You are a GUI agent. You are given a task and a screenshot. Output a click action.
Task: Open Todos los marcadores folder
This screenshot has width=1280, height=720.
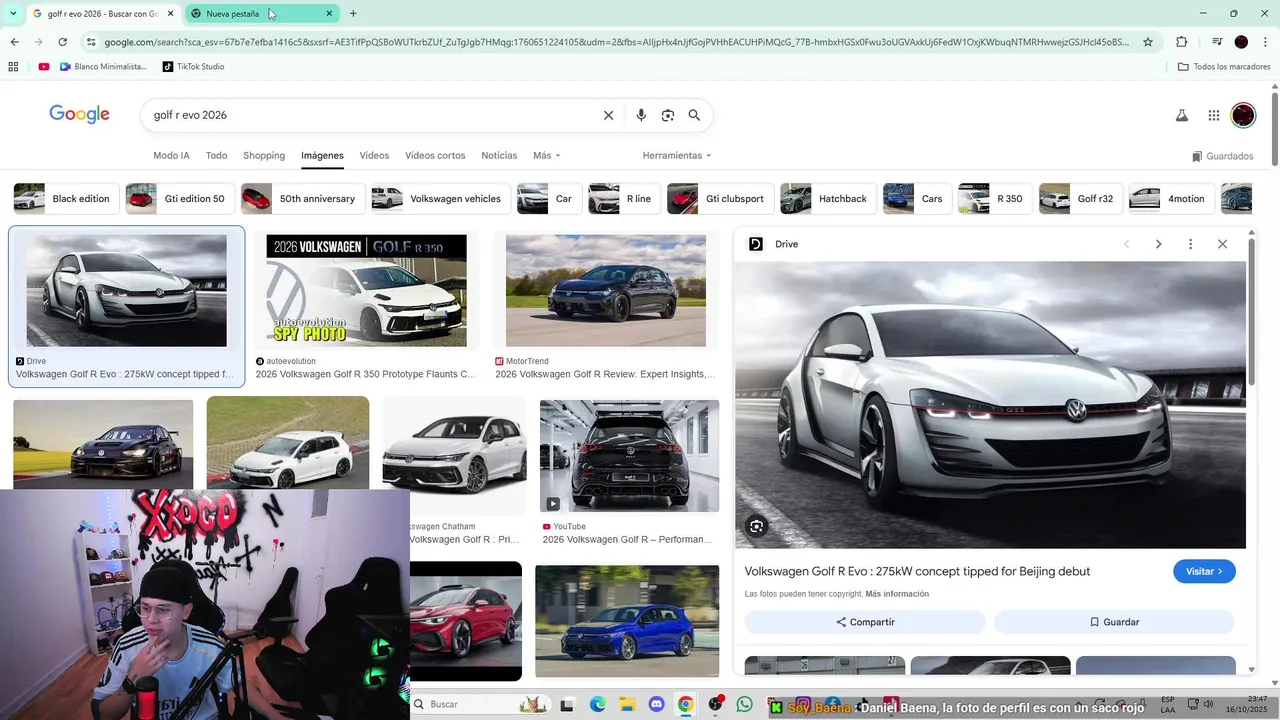pos(1224,67)
